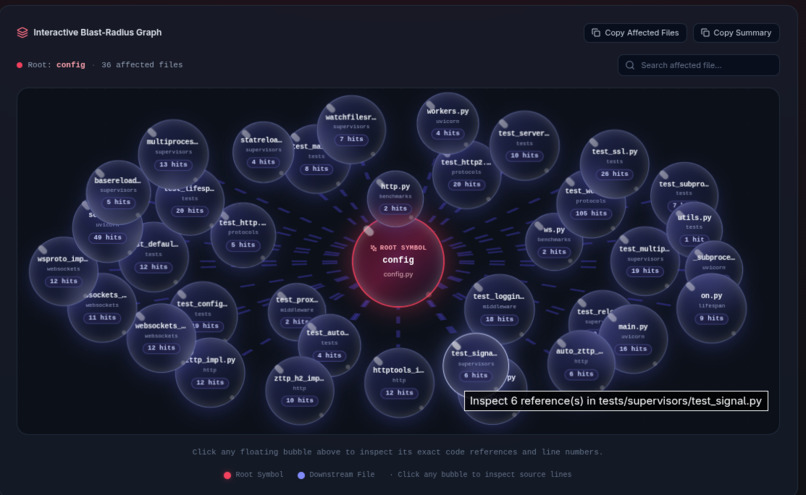This screenshot has width=806, height=495.
Task: Inspect zttp_h2_imp… bubble with 10 hits
Action: tap(299, 391)
